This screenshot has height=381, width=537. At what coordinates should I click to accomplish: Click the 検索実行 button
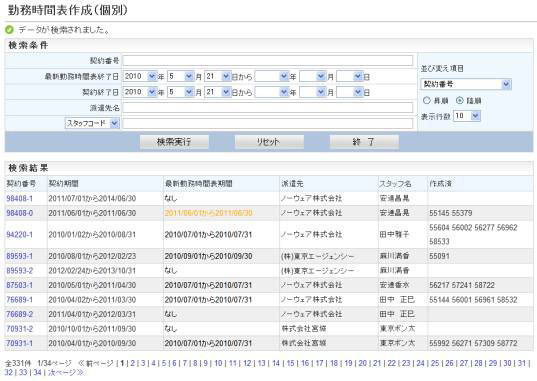click(x=174, y=142)
